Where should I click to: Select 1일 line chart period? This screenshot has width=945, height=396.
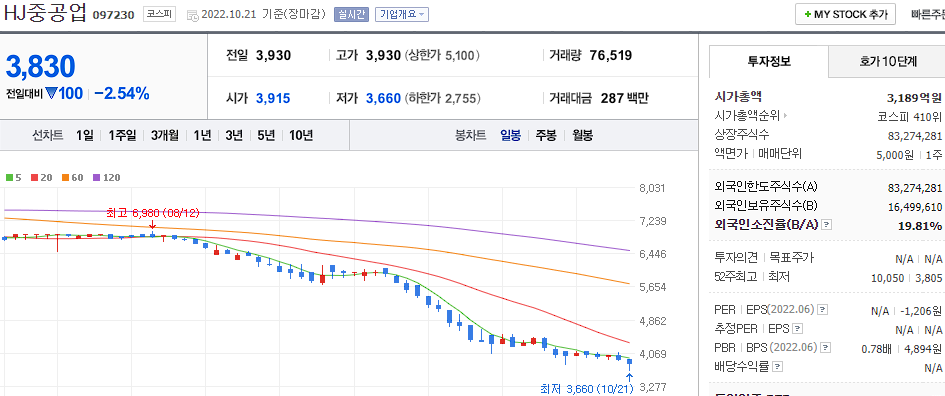pyautogui.click(x=85, y=136)
